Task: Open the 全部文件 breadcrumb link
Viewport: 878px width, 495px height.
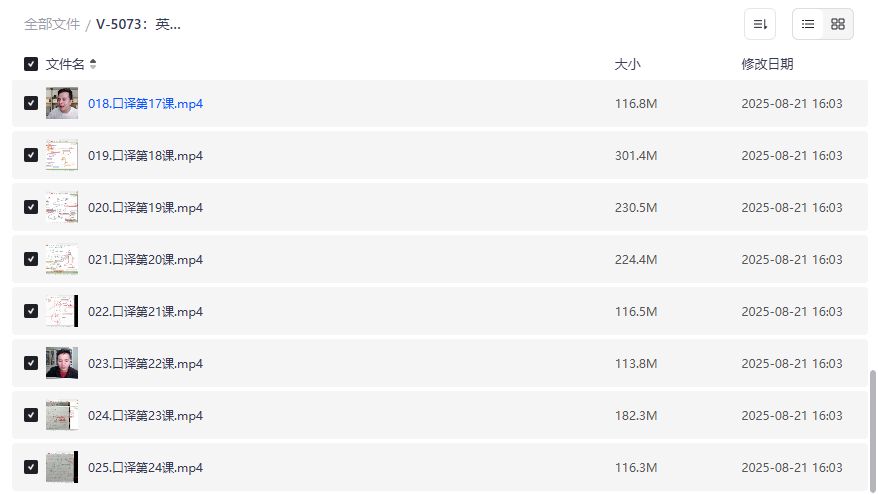Action: pos(52,24)
